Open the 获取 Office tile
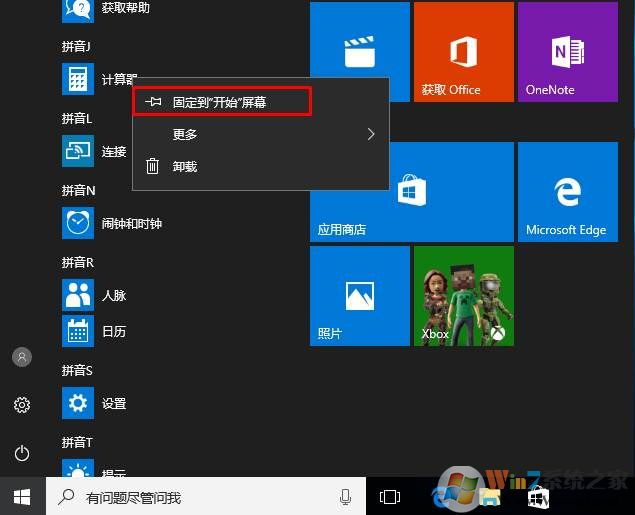The image size is (635, 515). [x=464, y=52]
